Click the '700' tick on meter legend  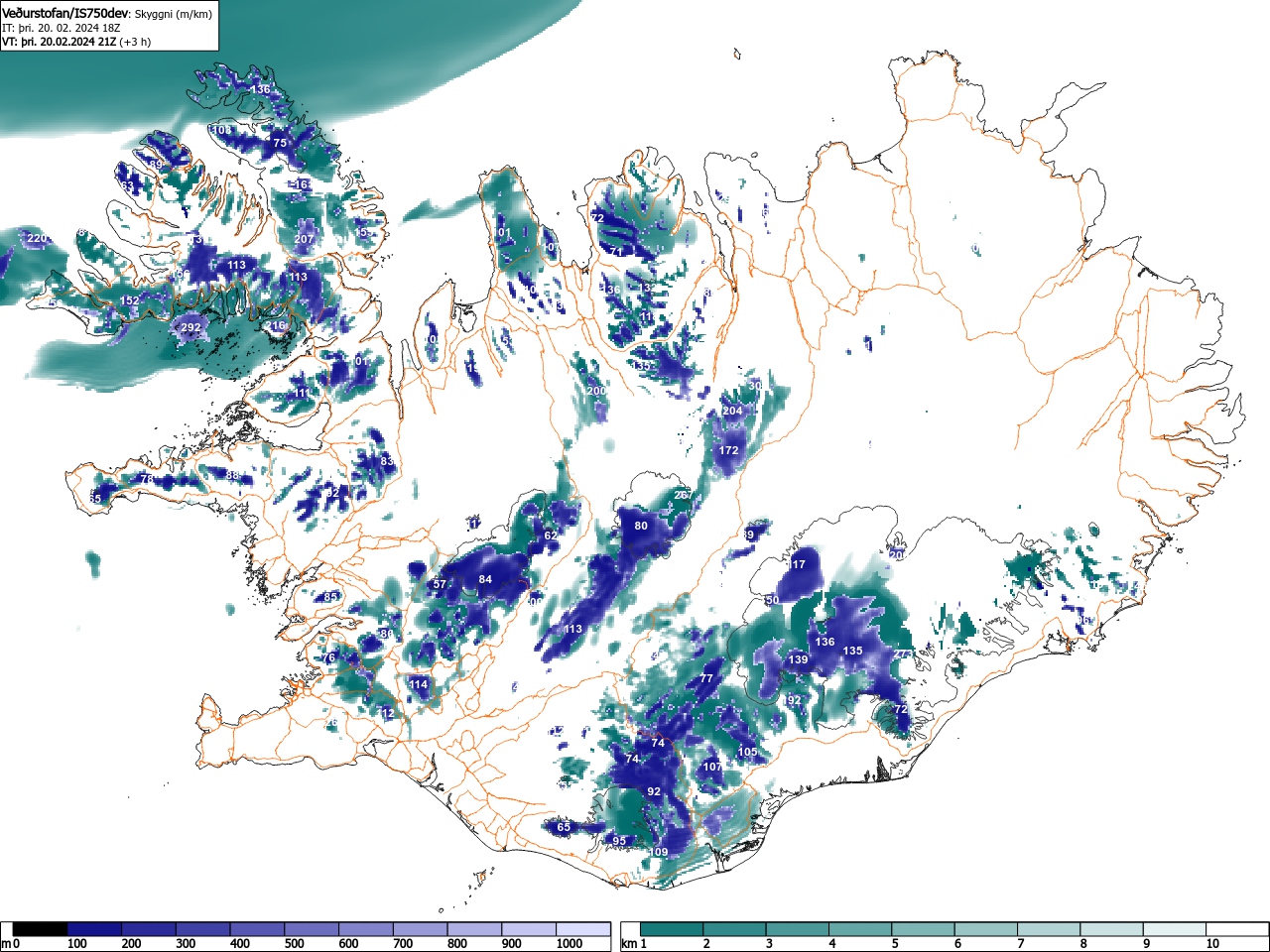coord(403,944)
